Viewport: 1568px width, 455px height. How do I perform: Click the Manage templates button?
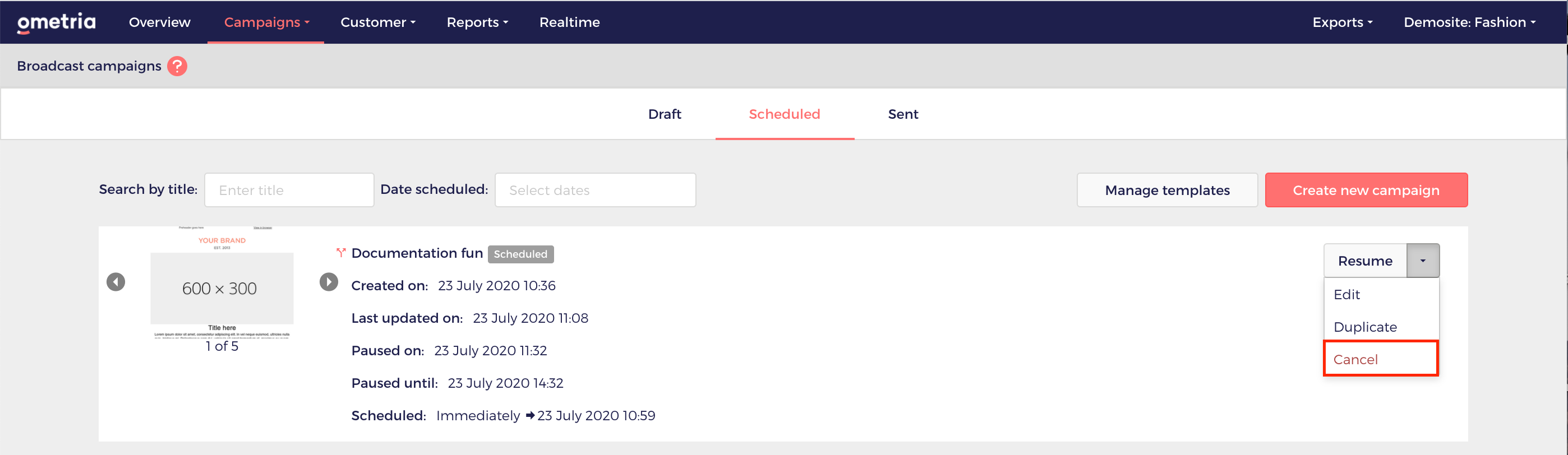click(1167, 190)
